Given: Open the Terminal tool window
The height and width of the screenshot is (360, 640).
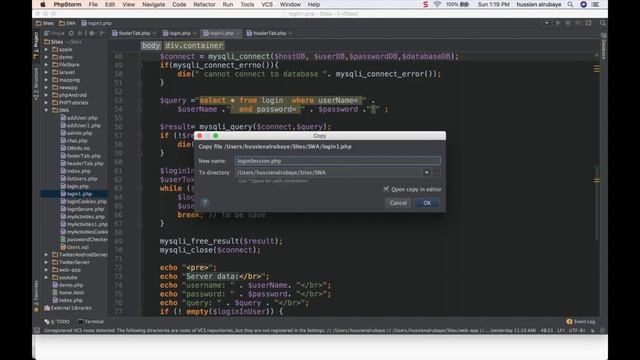Looking at the screenshot, I should pyautogui.click(x=91, y=322).
